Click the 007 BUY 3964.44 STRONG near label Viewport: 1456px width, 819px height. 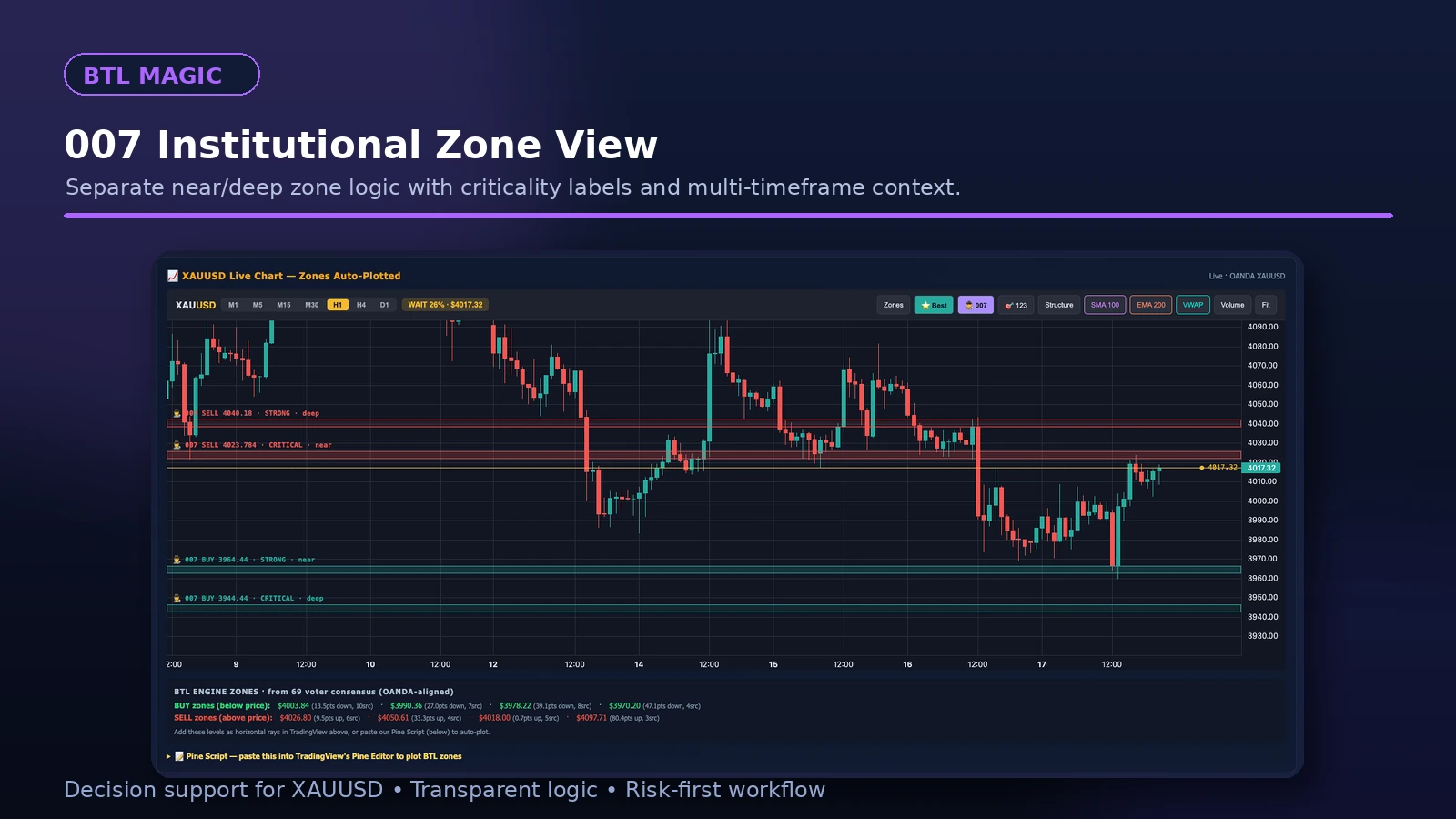(245, 560)
